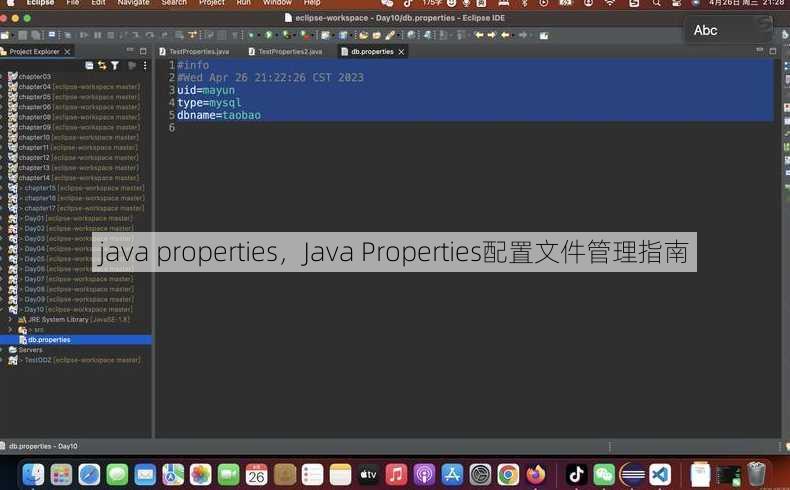Open Eclipse icon in the Dock
This screenshot has height=490, width=790.
coord(633,474)
